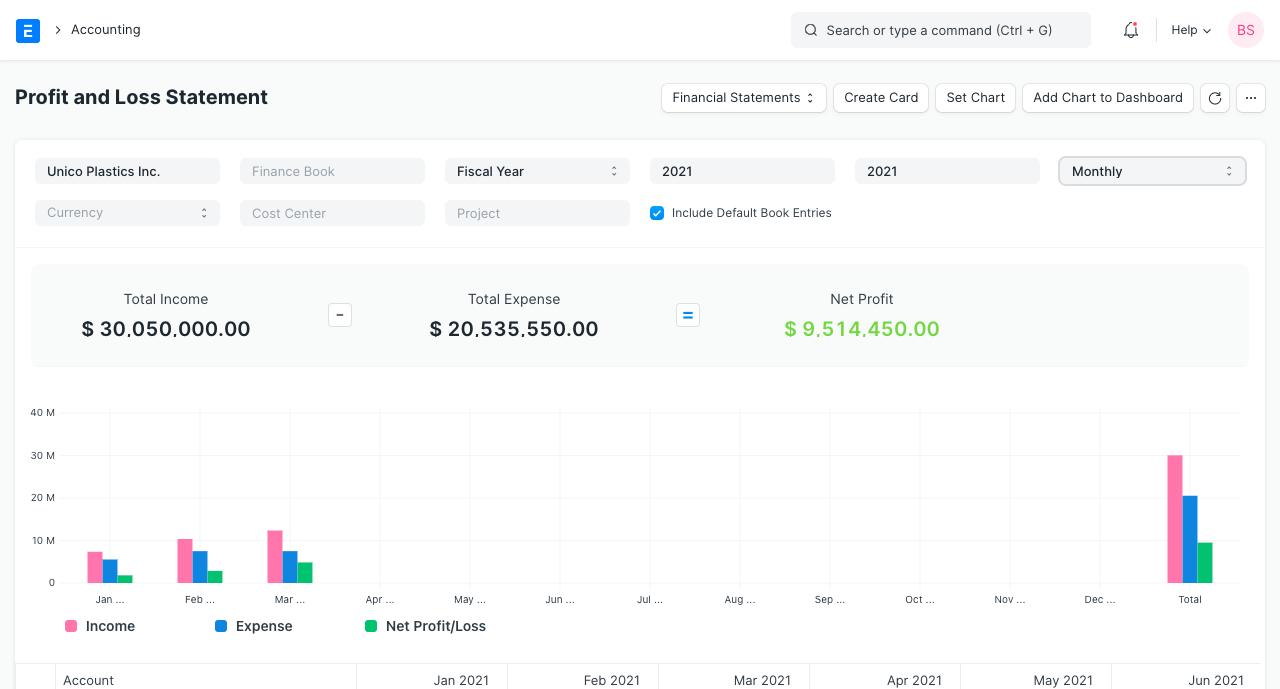The width and height of the screenshot is (1280, 689).
Task: Open the Fiscal Year filter dropdown
Action: pos(537,171)
